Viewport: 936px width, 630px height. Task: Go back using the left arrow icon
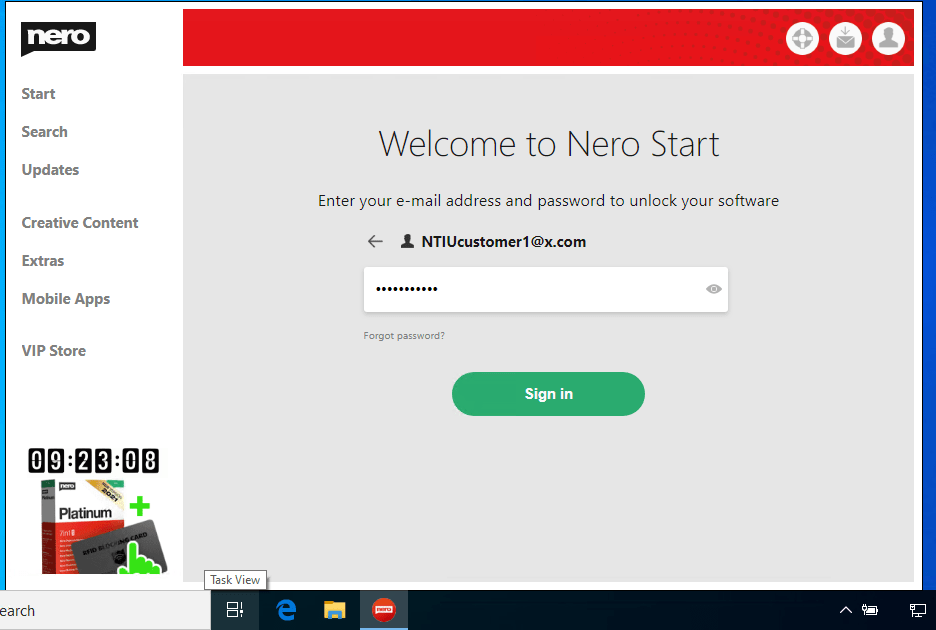point(375,241)
